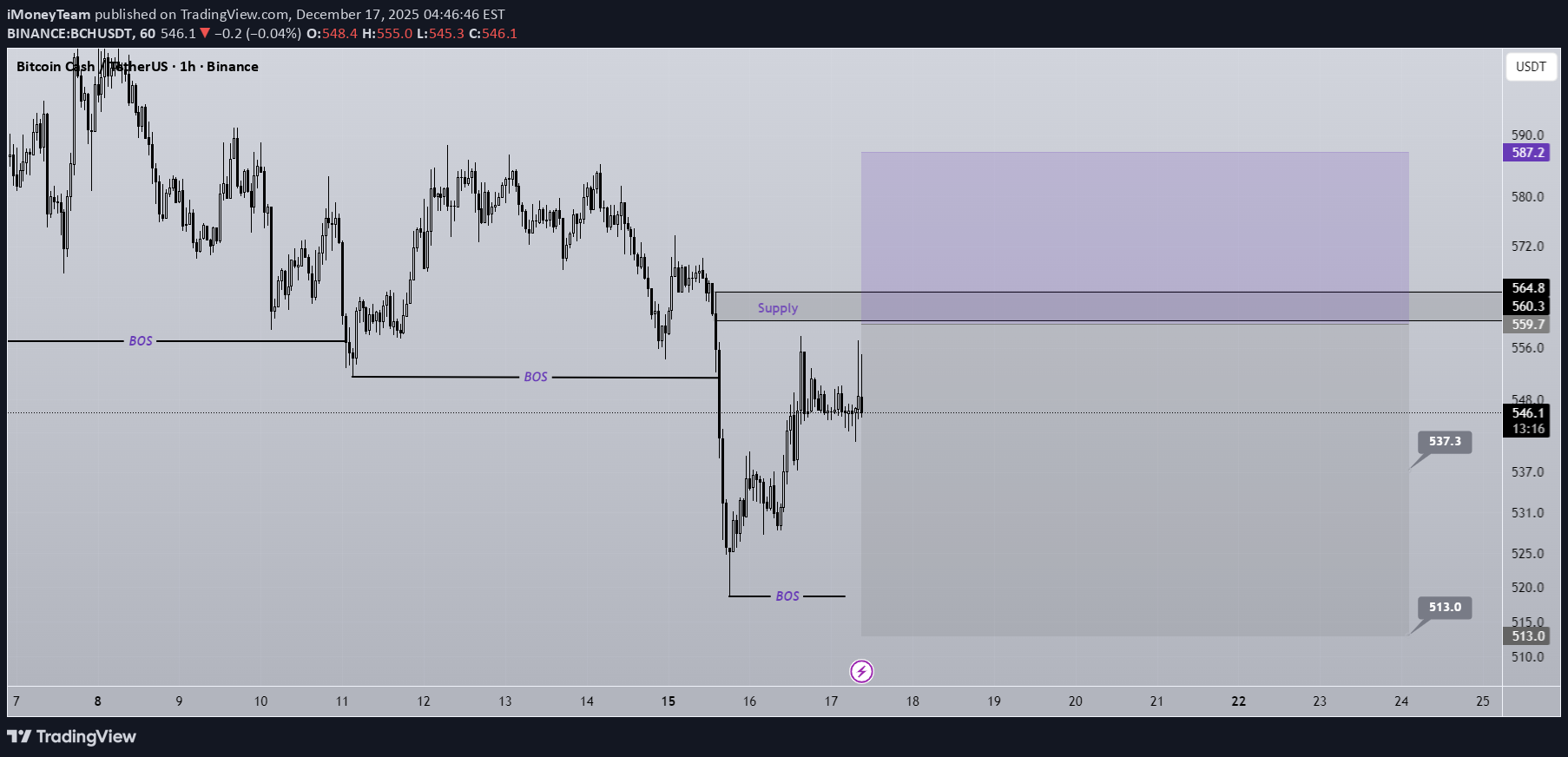Click the earliest BOS label
The height and width of the screenshot is (757, 1568).
(141, 341)
